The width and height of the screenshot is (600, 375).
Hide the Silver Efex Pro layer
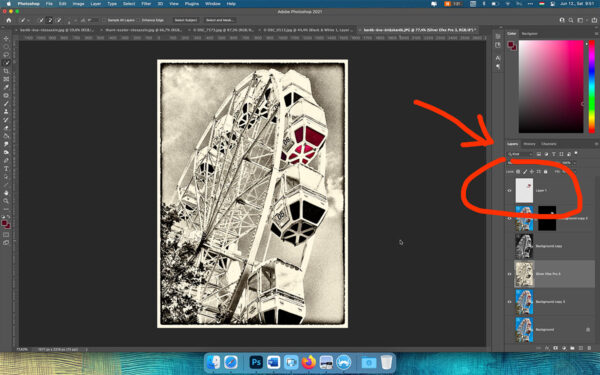coord(509,274)
